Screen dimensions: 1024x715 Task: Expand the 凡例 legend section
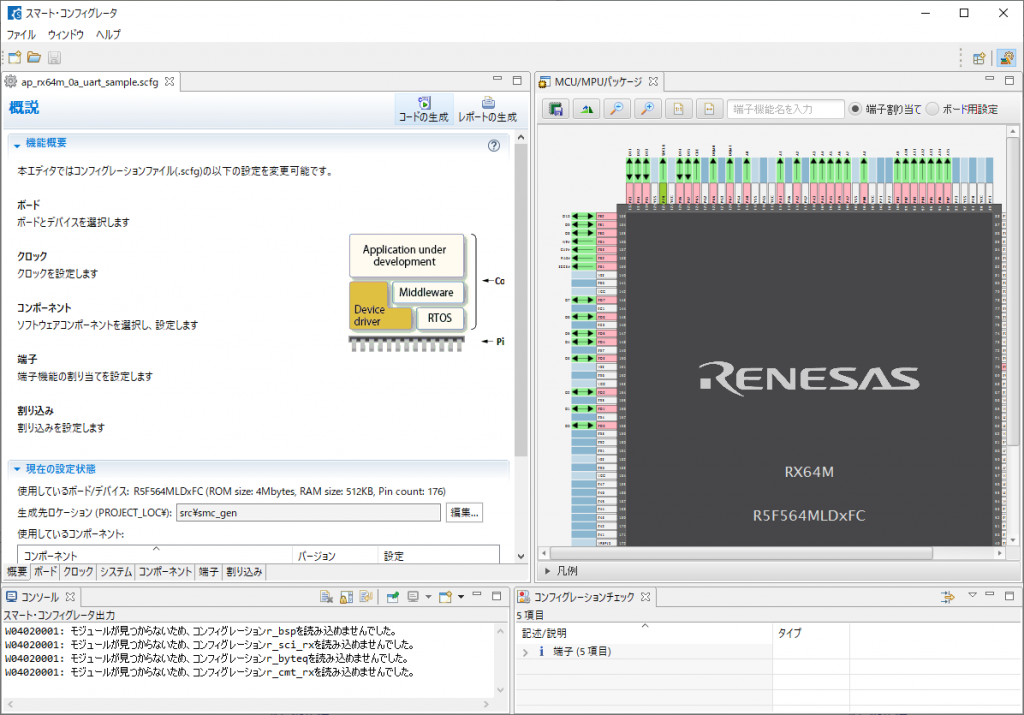[546, 571]
